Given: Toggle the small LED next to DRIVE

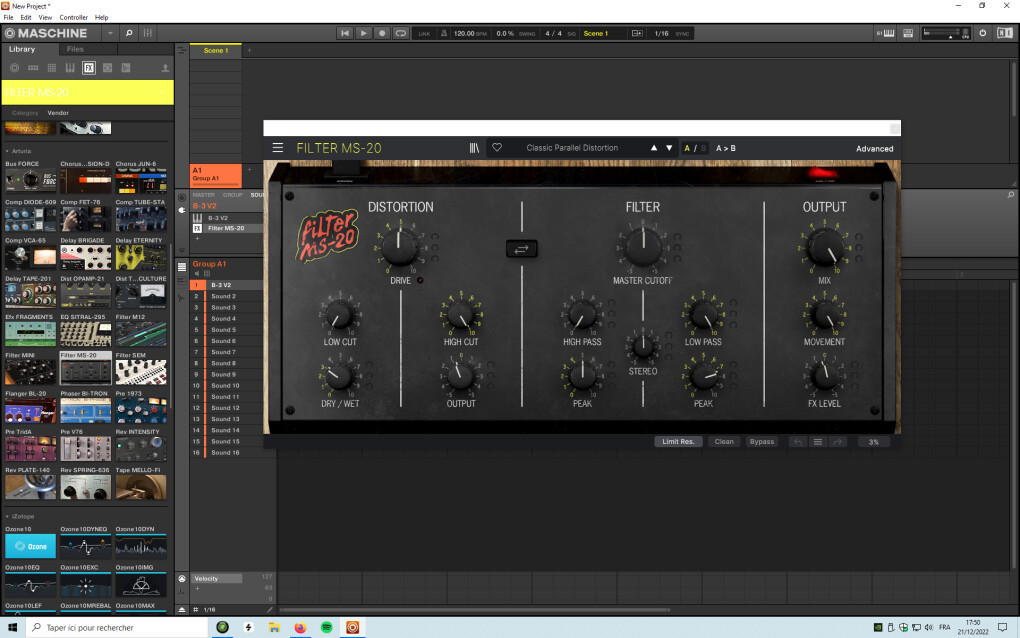Looking at the screenshot, I should (420, 280).
